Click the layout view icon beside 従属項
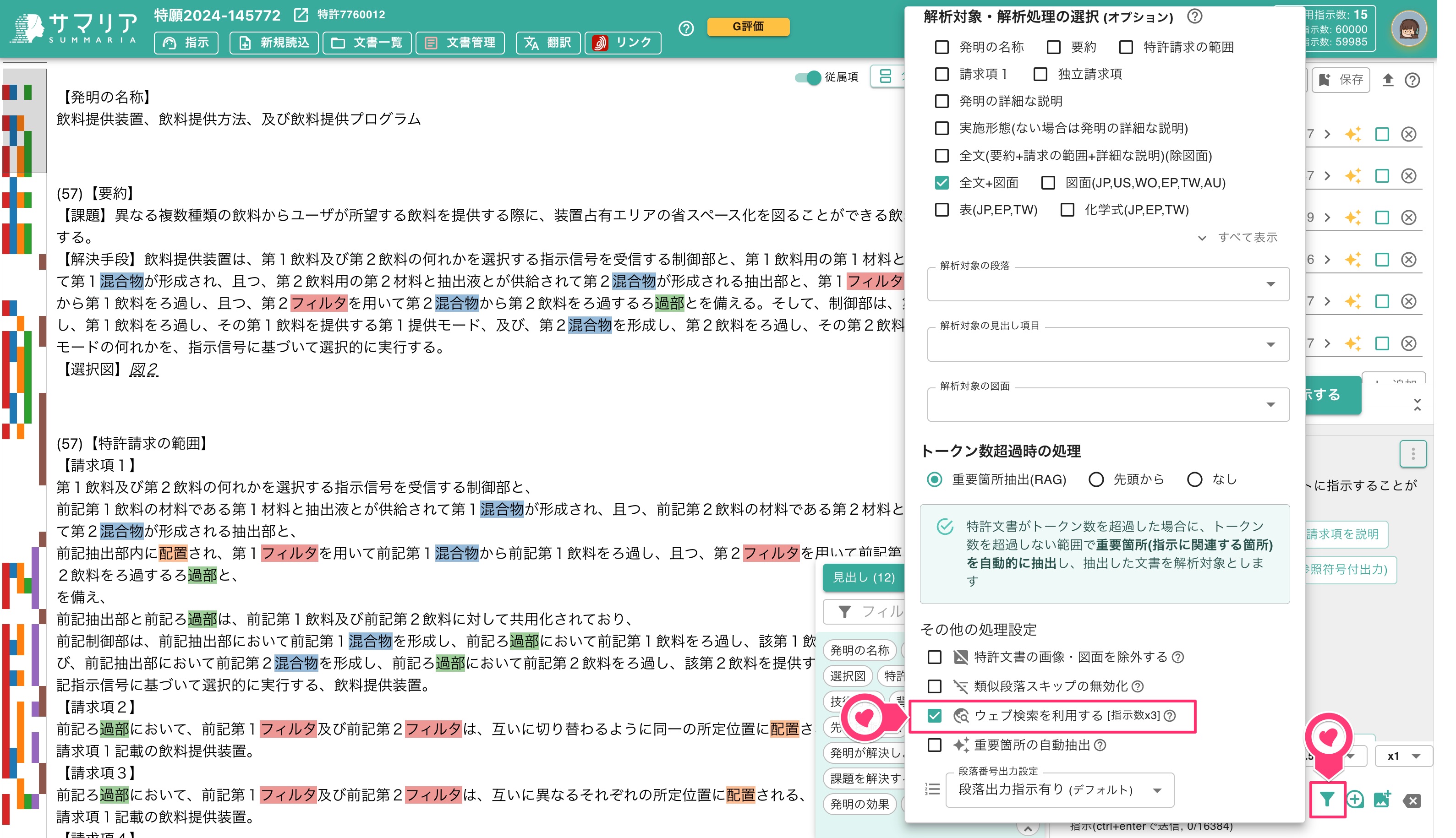 [886, 76]
